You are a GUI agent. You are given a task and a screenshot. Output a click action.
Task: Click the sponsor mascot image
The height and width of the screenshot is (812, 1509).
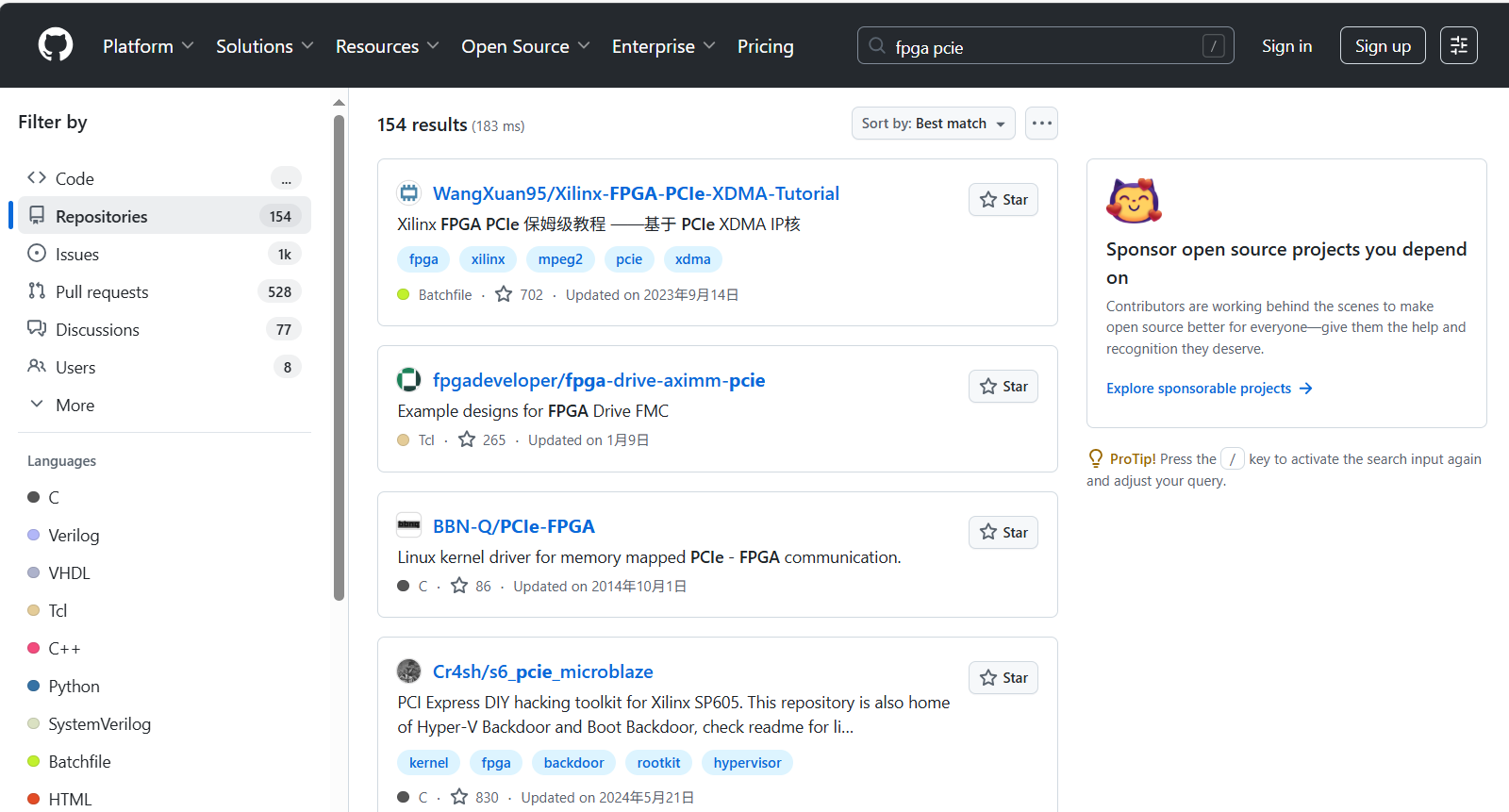click(x=1134, y=201)
